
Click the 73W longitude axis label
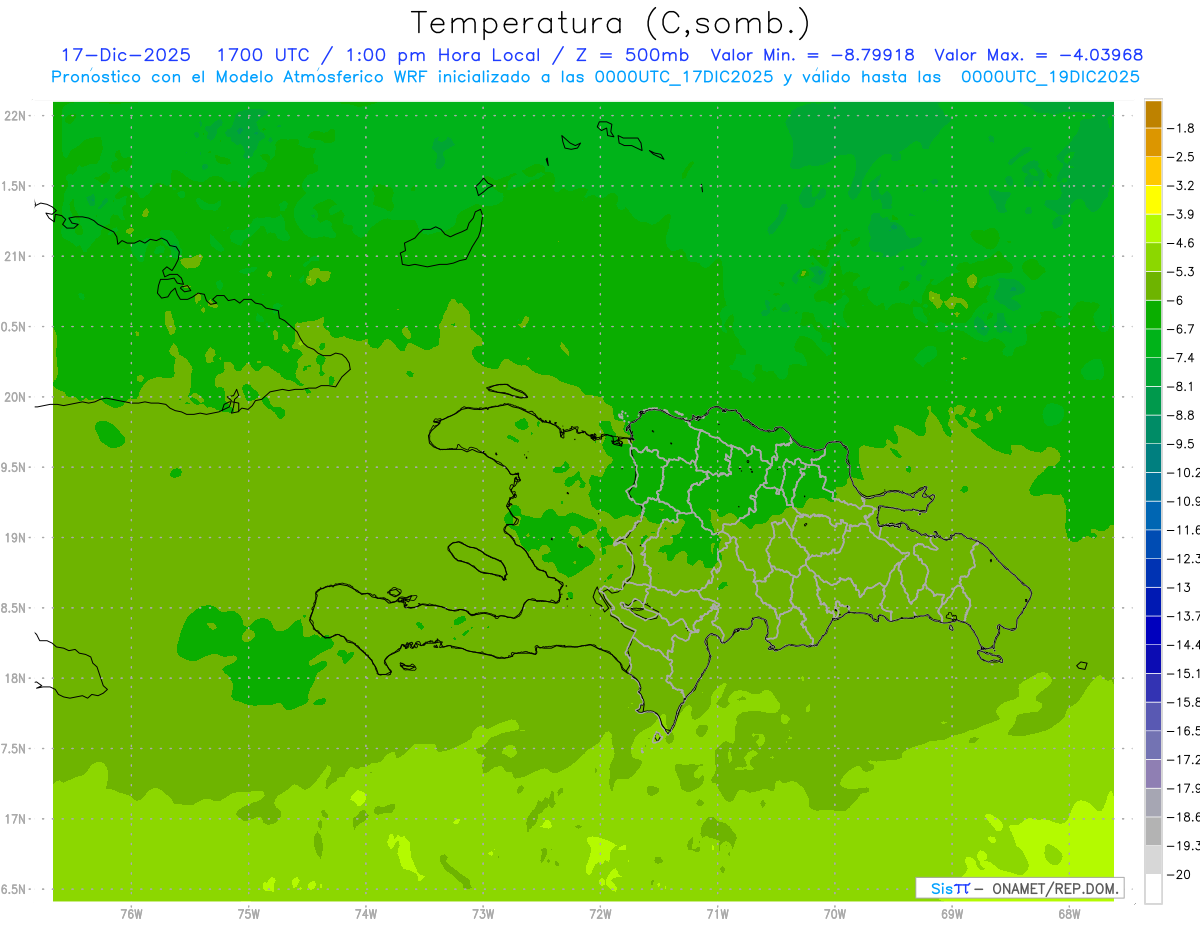click(x=483, y=914)
